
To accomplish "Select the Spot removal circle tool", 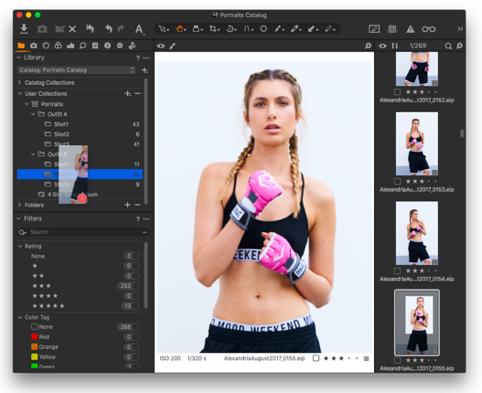I will 263,29.
